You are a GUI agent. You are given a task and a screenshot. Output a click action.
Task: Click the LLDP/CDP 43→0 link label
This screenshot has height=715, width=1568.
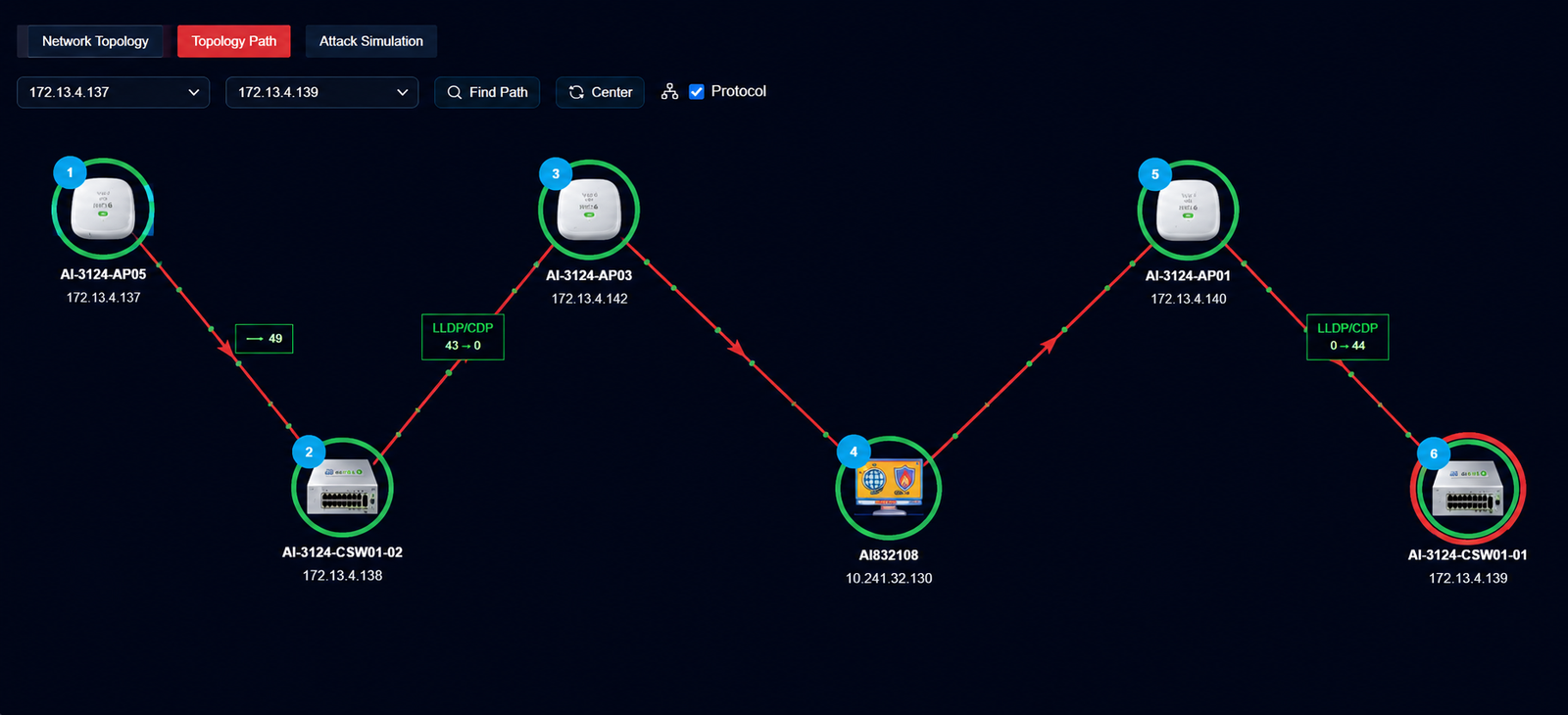[x=463, y=337]
